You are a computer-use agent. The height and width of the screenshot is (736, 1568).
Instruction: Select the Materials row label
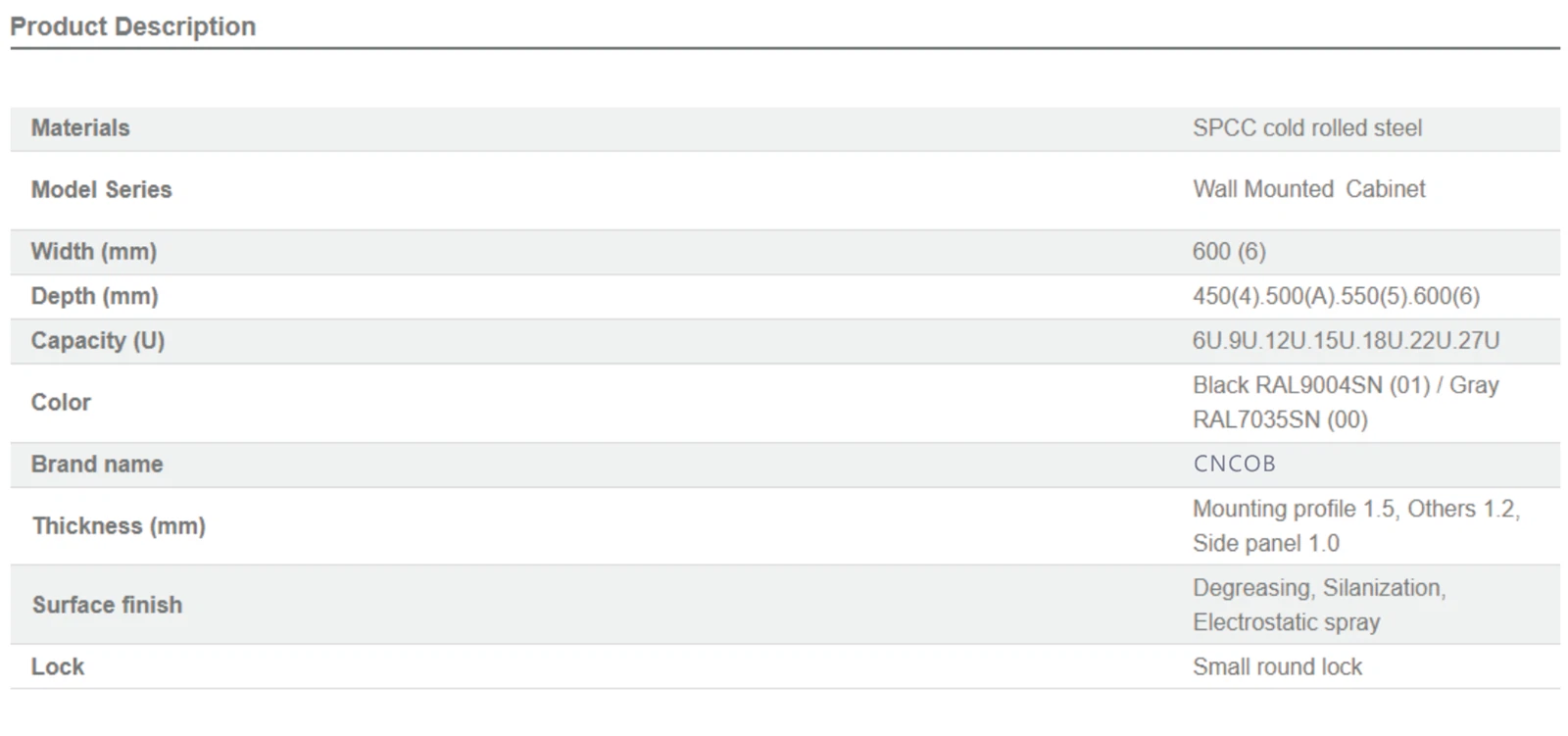point(80,128)
